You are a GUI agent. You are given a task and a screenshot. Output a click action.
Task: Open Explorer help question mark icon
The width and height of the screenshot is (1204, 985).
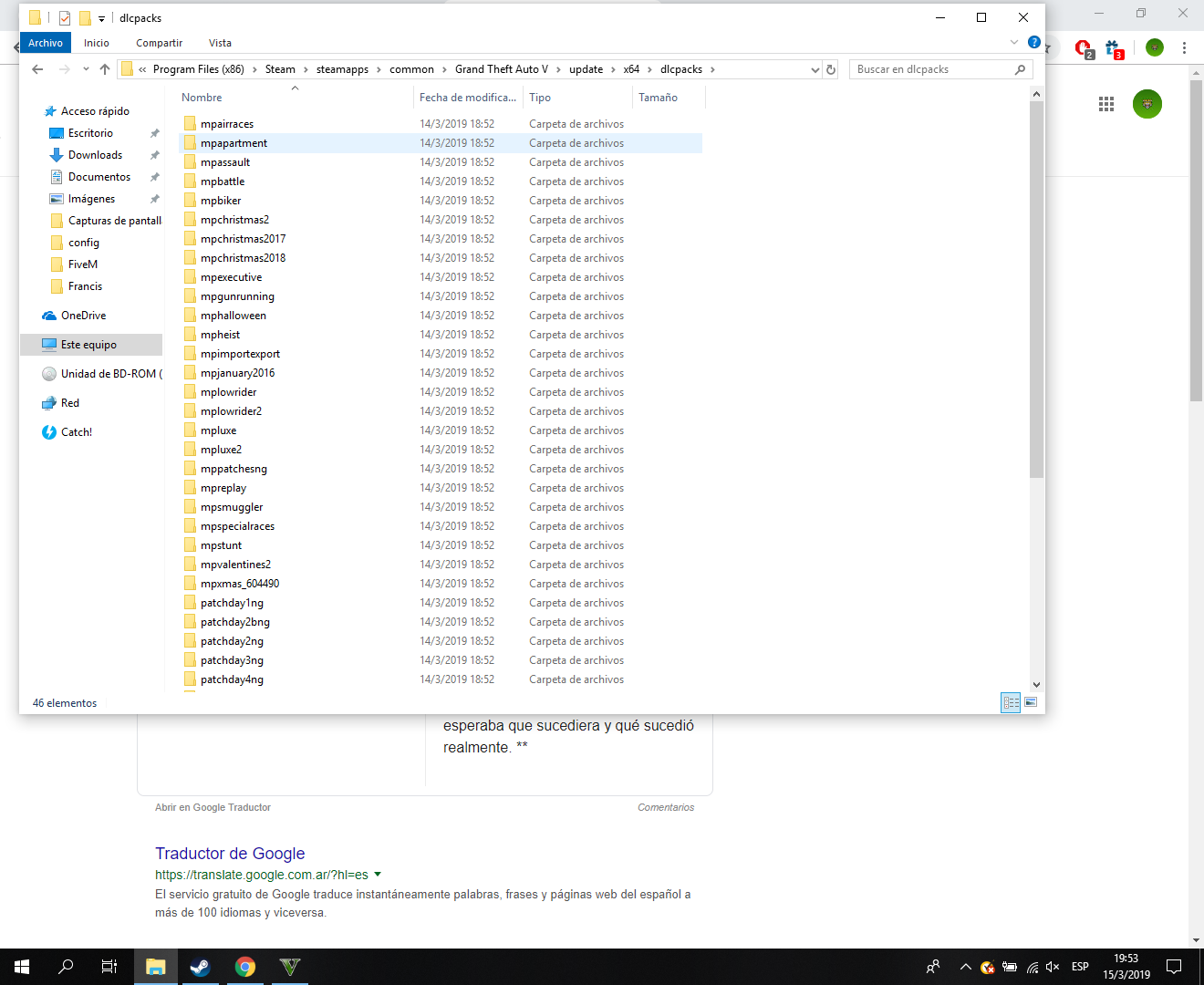click(1033, 42)
